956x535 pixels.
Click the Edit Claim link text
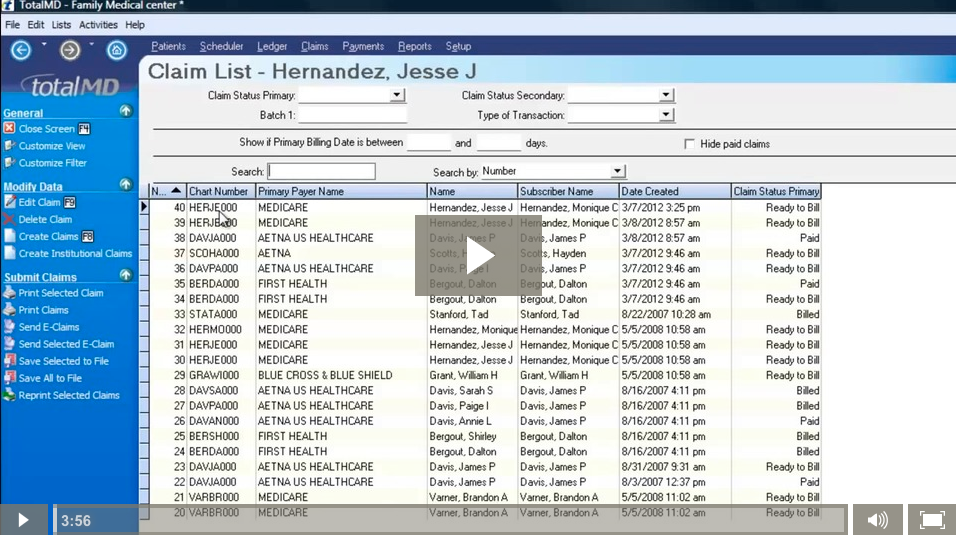[39, 202]
